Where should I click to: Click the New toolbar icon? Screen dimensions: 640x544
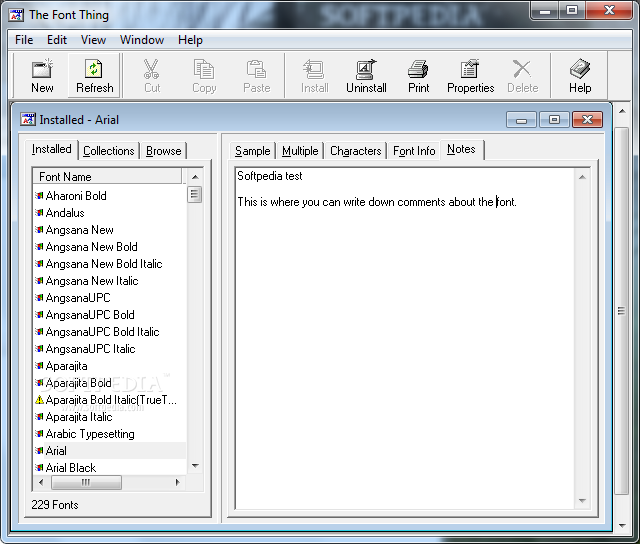pyautogui.click(x=42, y=76)
